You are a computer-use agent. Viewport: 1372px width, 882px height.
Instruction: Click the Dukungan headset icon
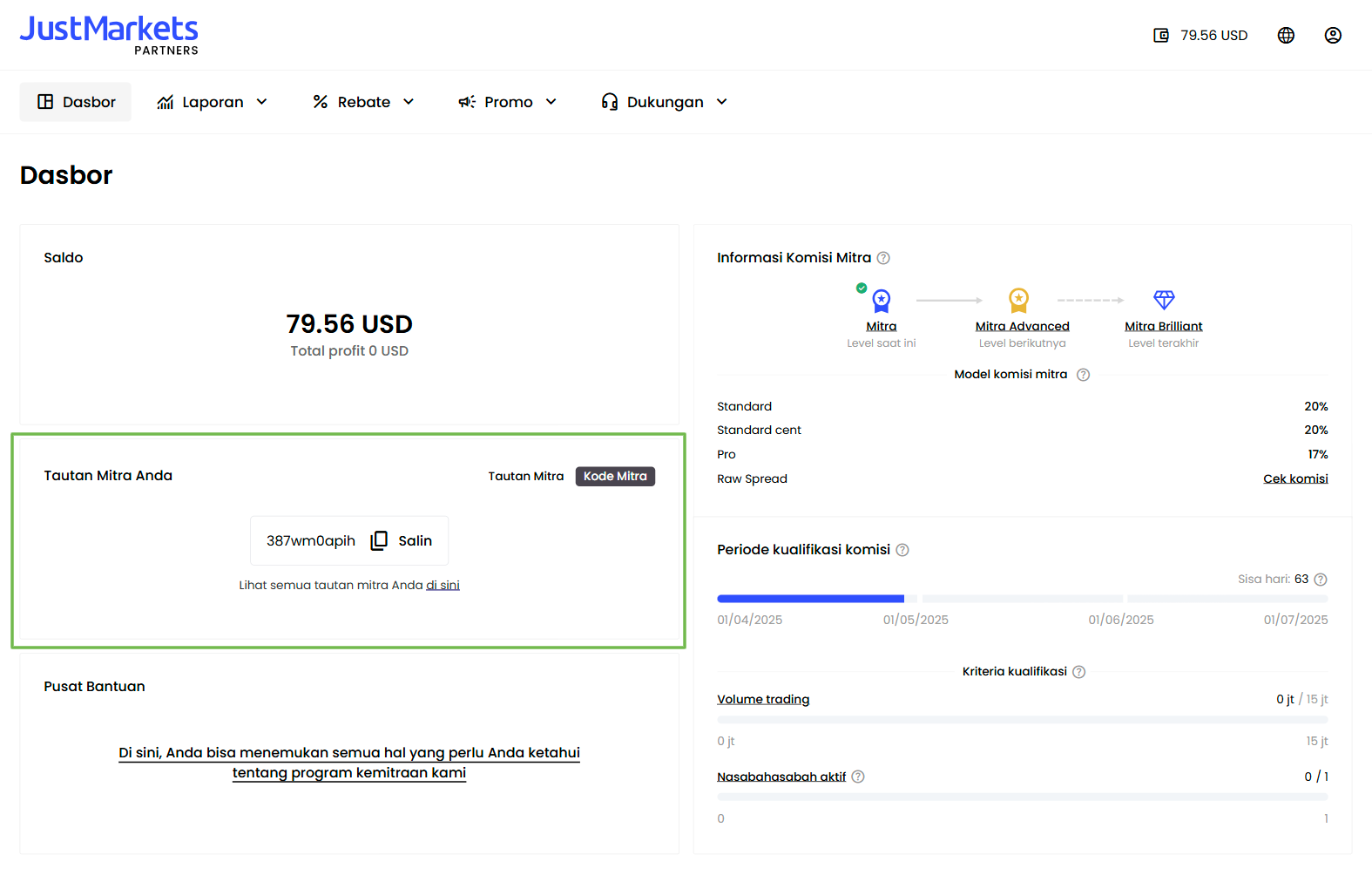click(610, 102)
